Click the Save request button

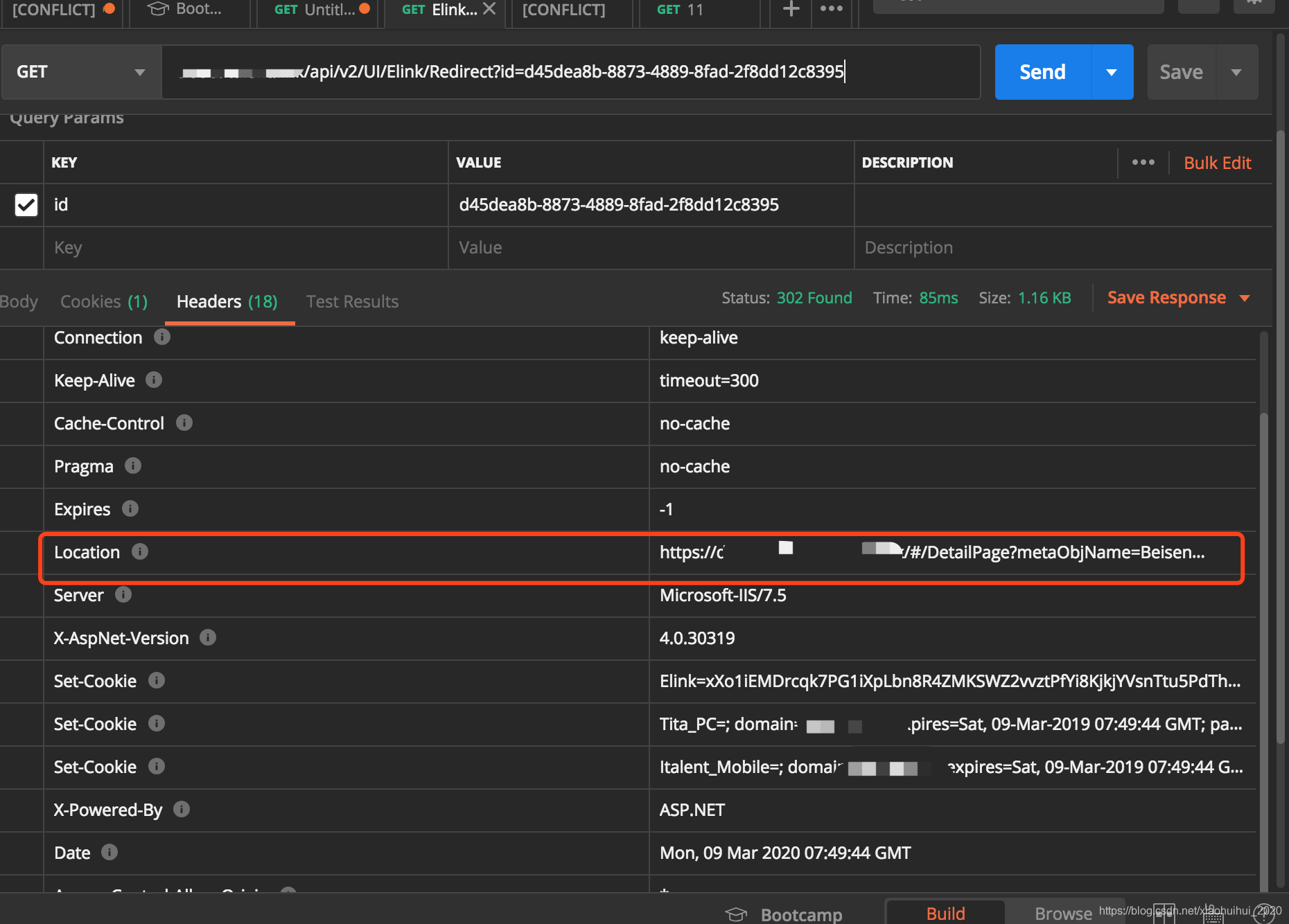click(1182, 72)
